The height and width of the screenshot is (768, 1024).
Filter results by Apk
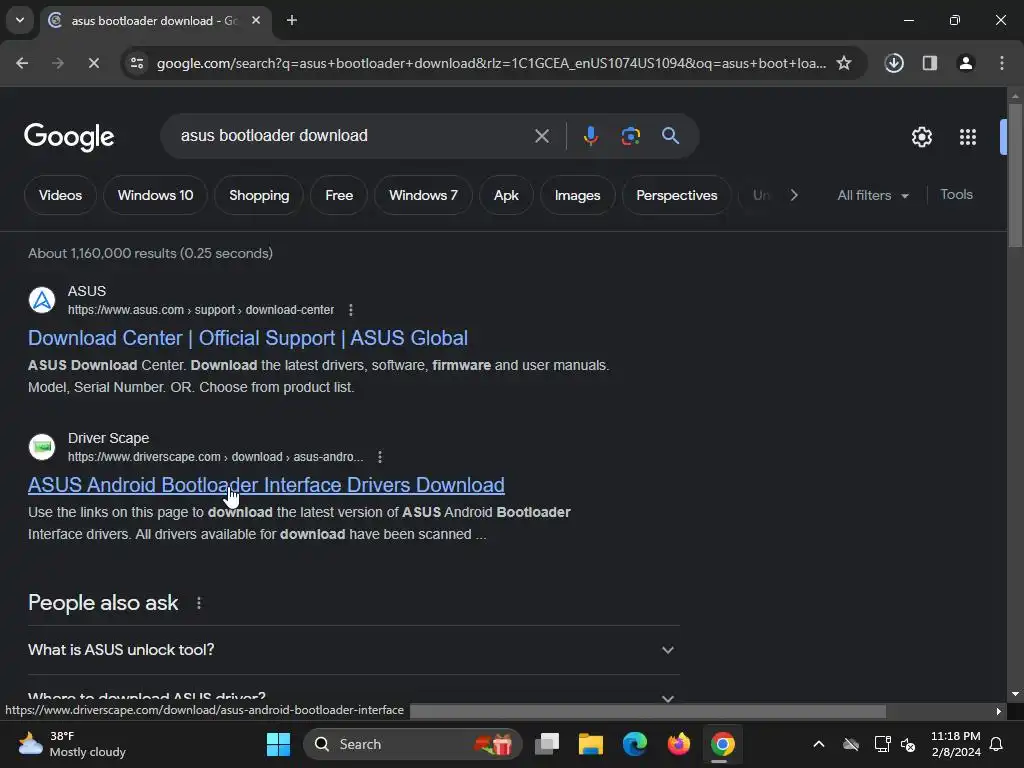(x=506, y=195)
